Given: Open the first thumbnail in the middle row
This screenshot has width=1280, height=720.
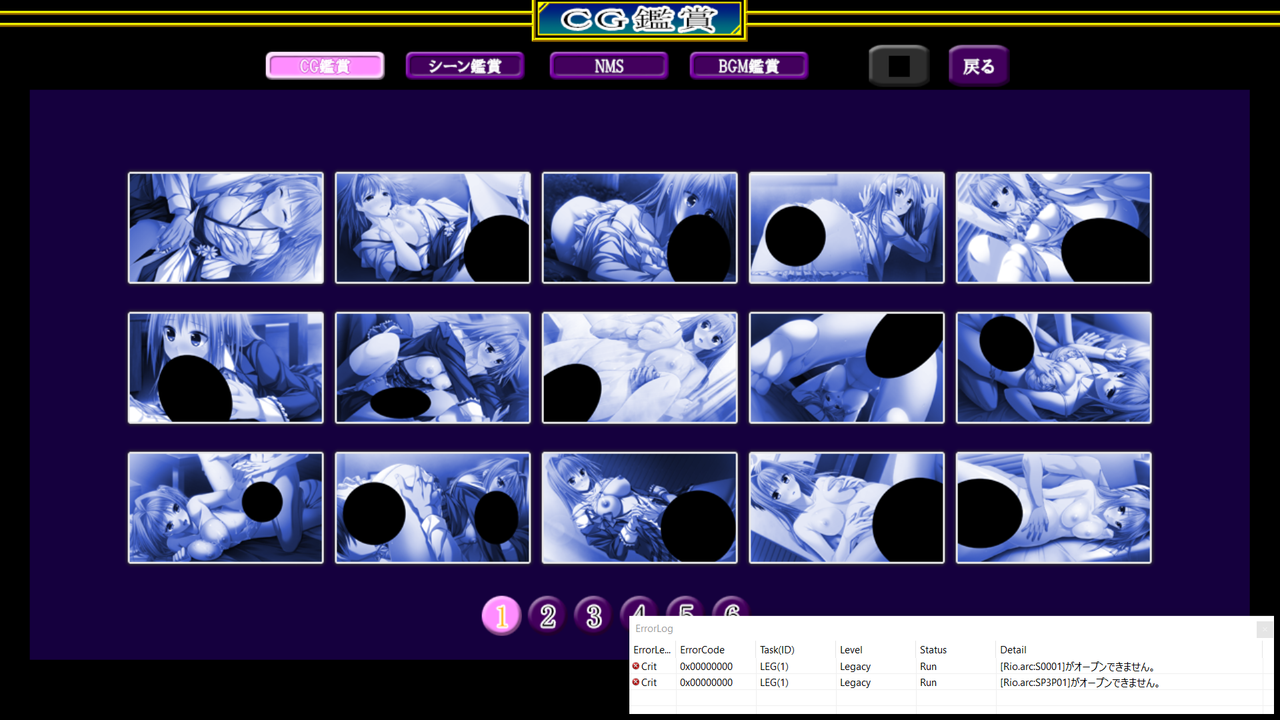Looking at the screenshot, I should (x=226, y=368).
